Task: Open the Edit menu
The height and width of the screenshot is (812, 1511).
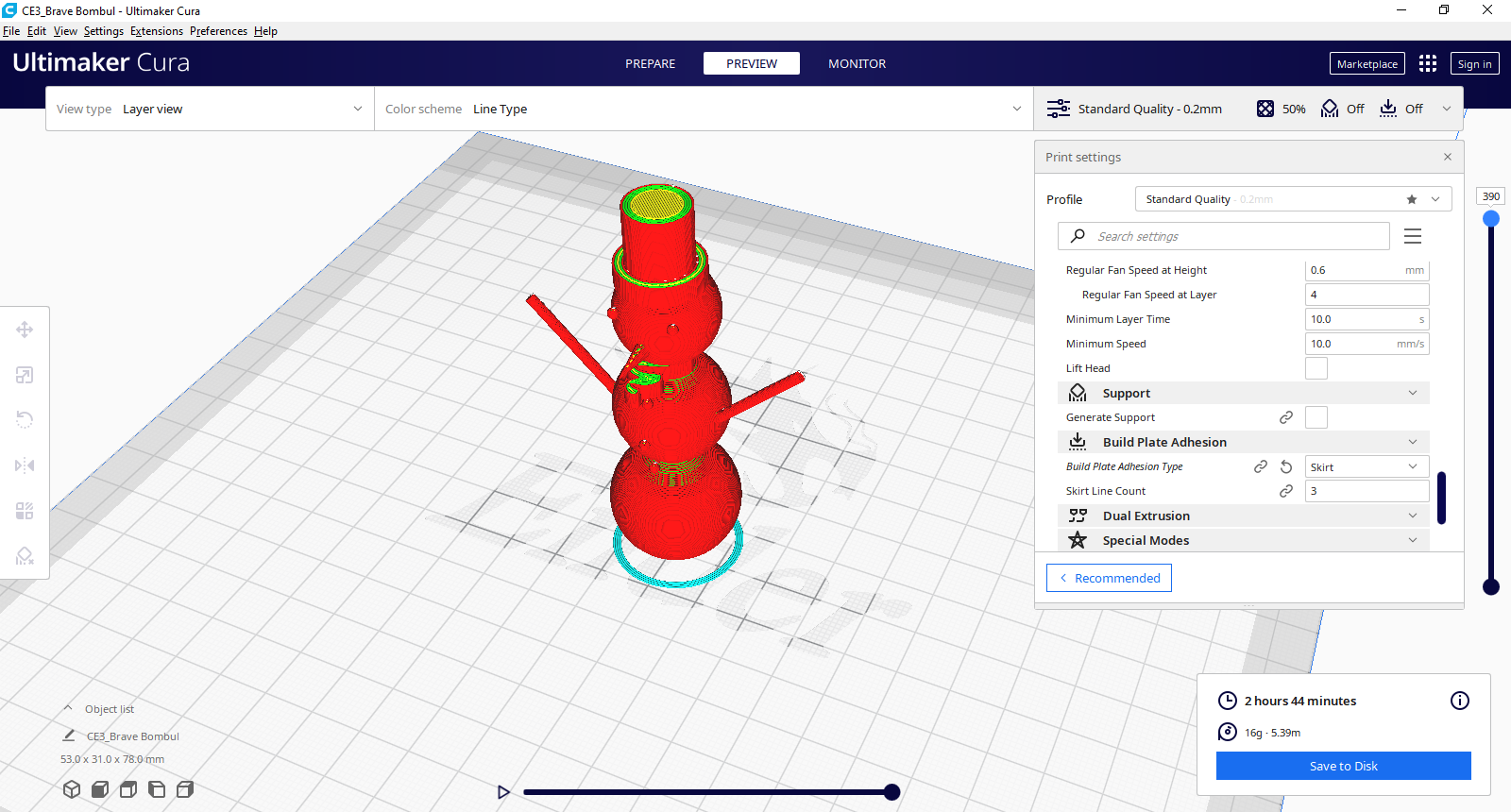Action: 37,31
